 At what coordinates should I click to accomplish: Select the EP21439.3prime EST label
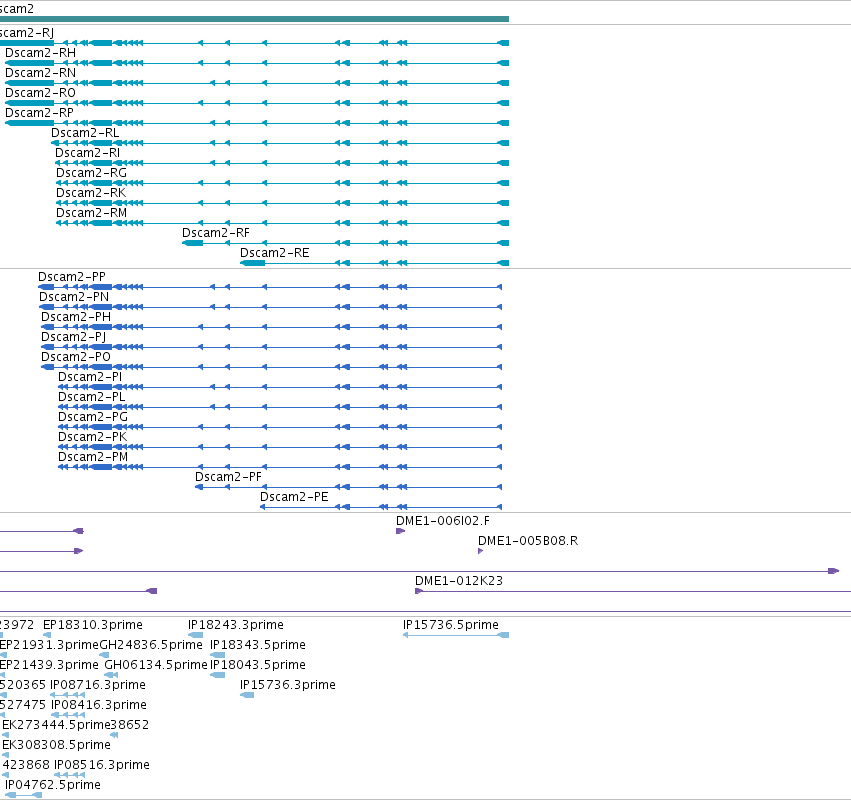(x=49, y=665)
